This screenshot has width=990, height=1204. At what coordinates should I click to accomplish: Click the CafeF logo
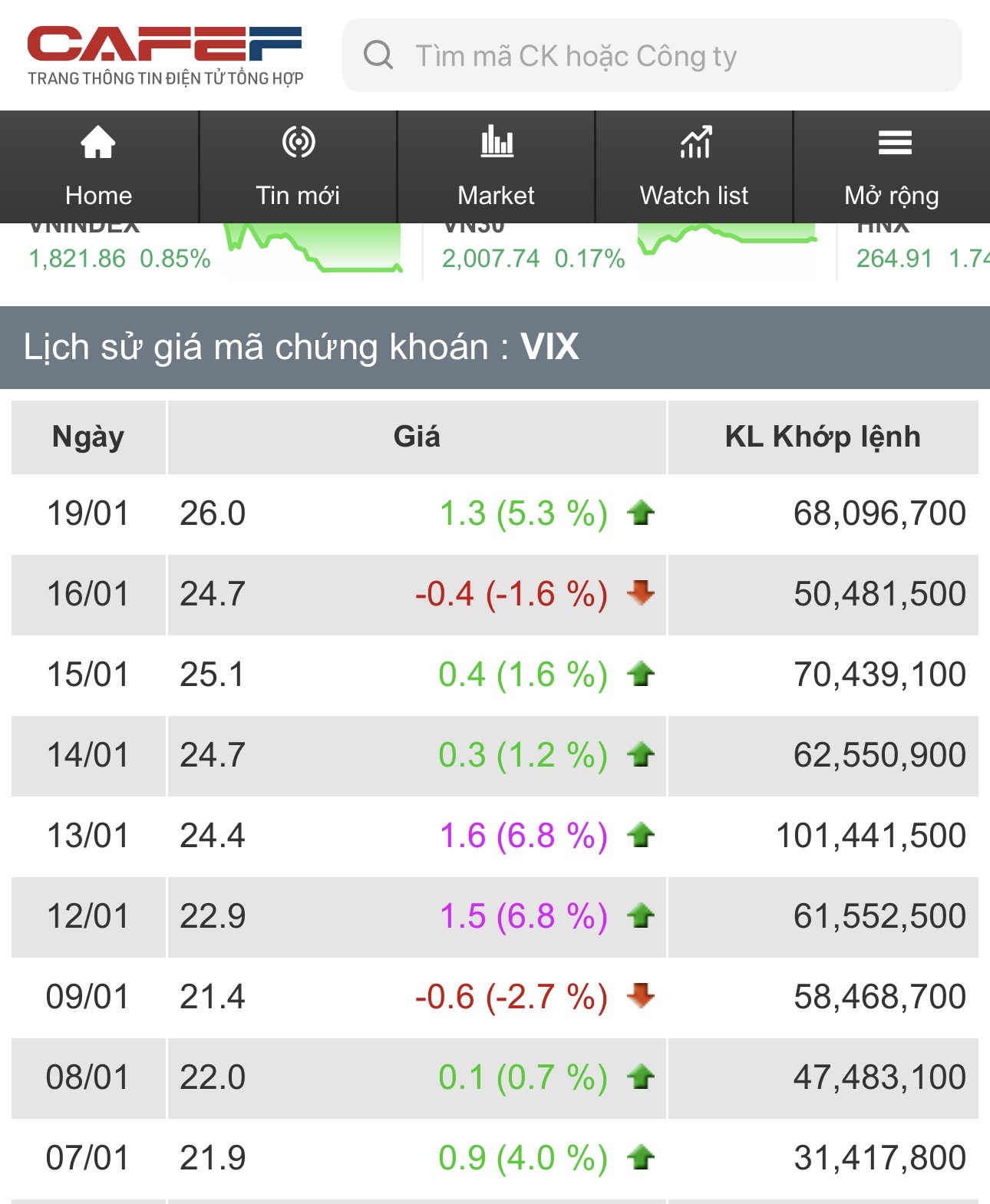(x=165, y=55)
